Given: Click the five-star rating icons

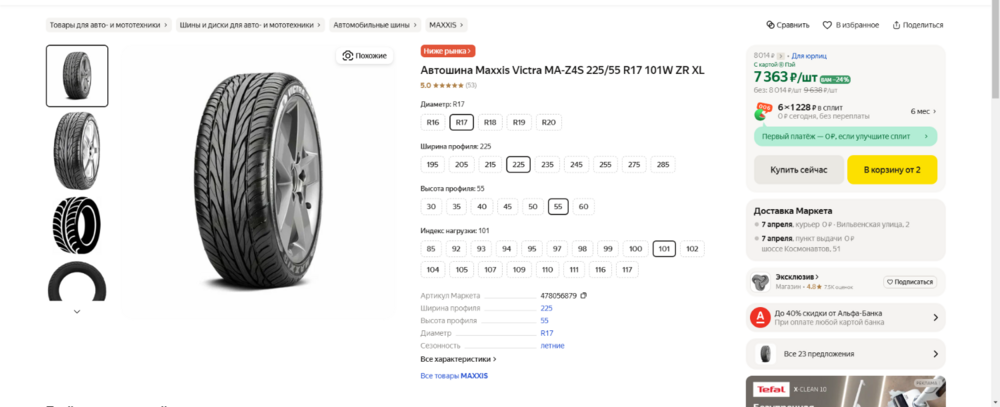Looking at the screenshot, I should 448,85.
